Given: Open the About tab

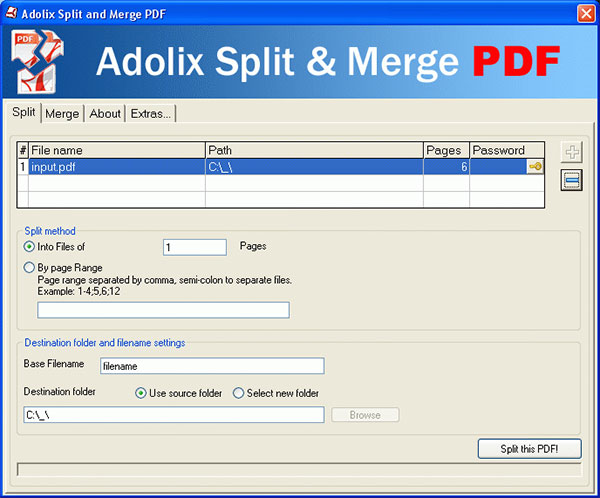Looking at the screenshot, I should (x=105, y=114).
